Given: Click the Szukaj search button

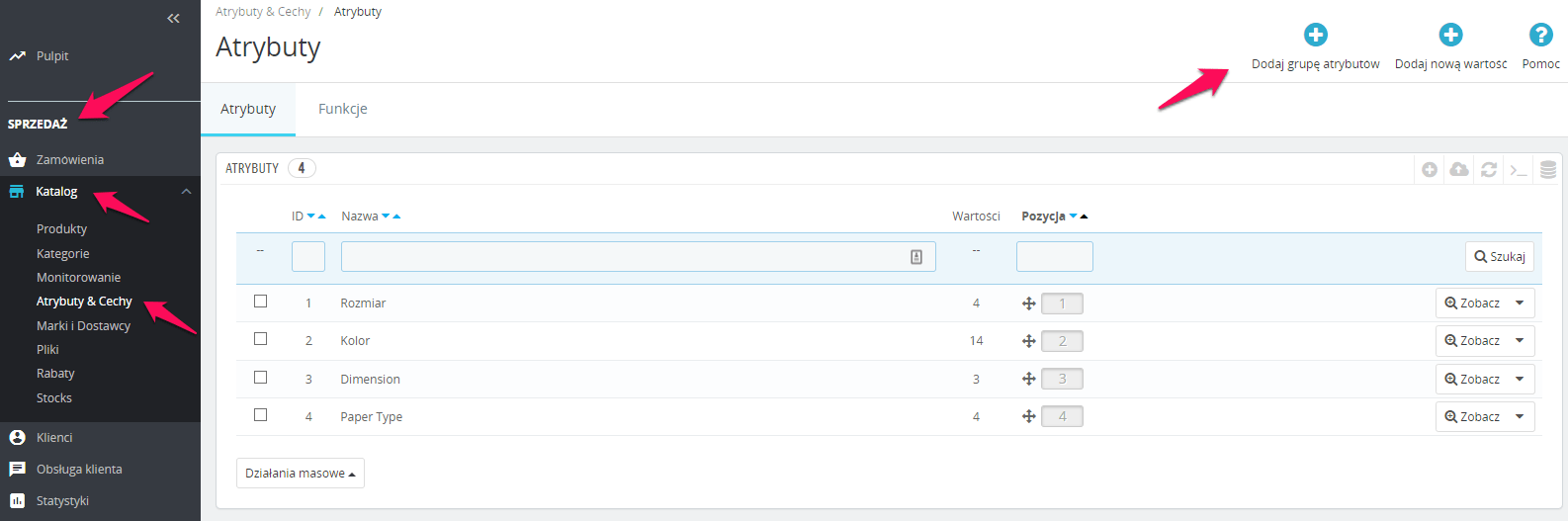Looking at the screenshot, I should (1500, 257).
